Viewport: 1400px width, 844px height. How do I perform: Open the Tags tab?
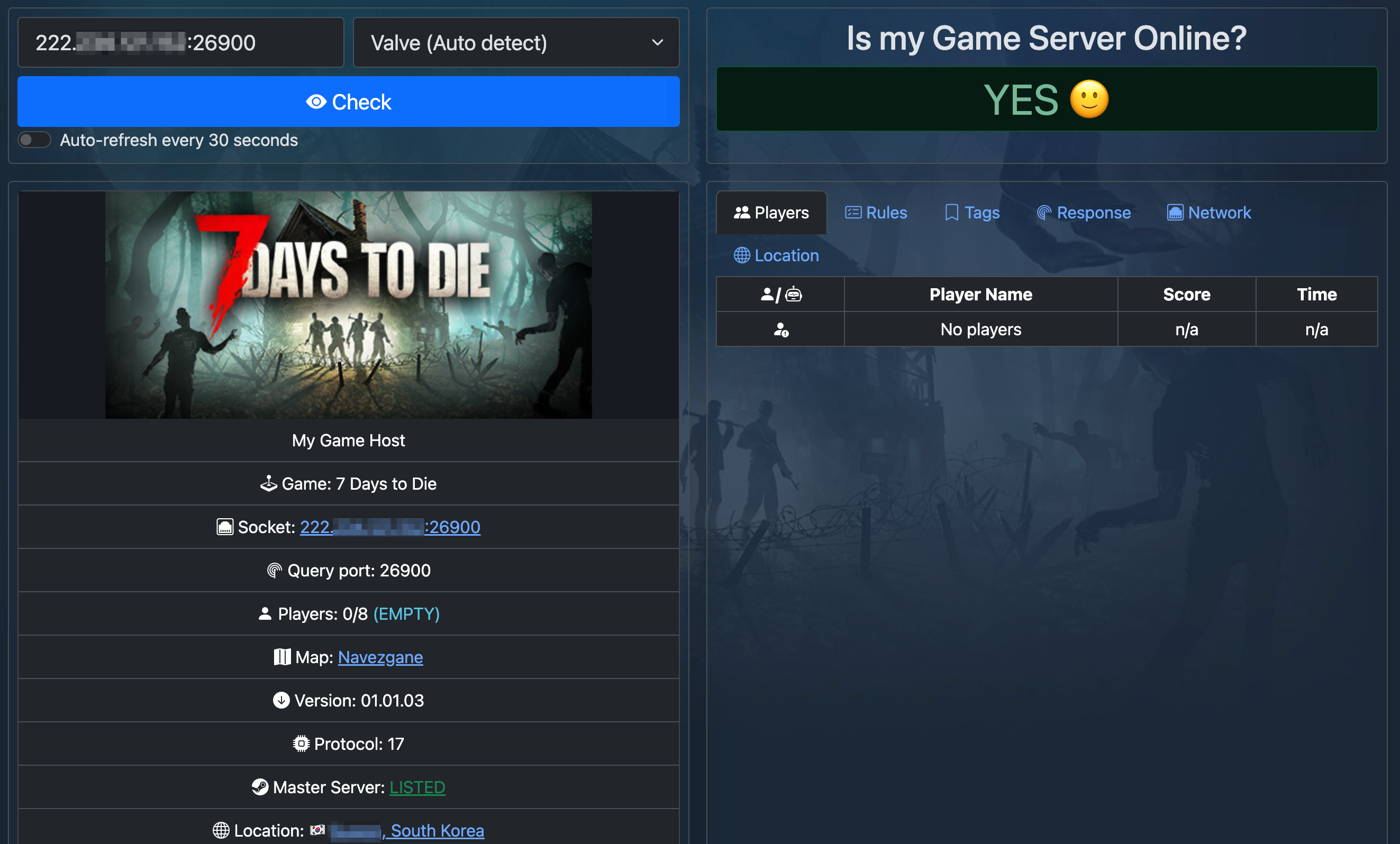[971, 213]
